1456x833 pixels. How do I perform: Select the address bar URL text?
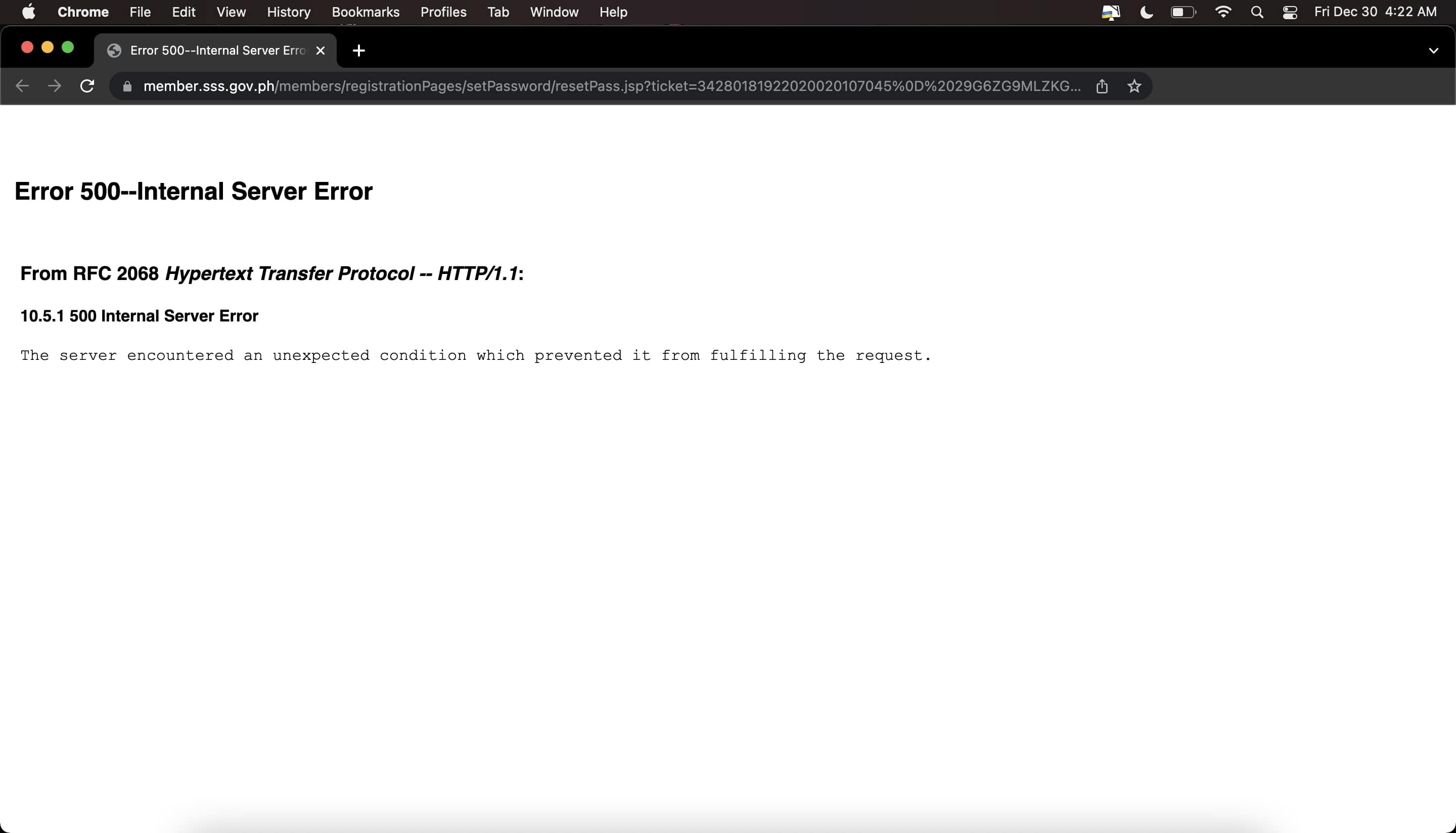pos(611,85)
